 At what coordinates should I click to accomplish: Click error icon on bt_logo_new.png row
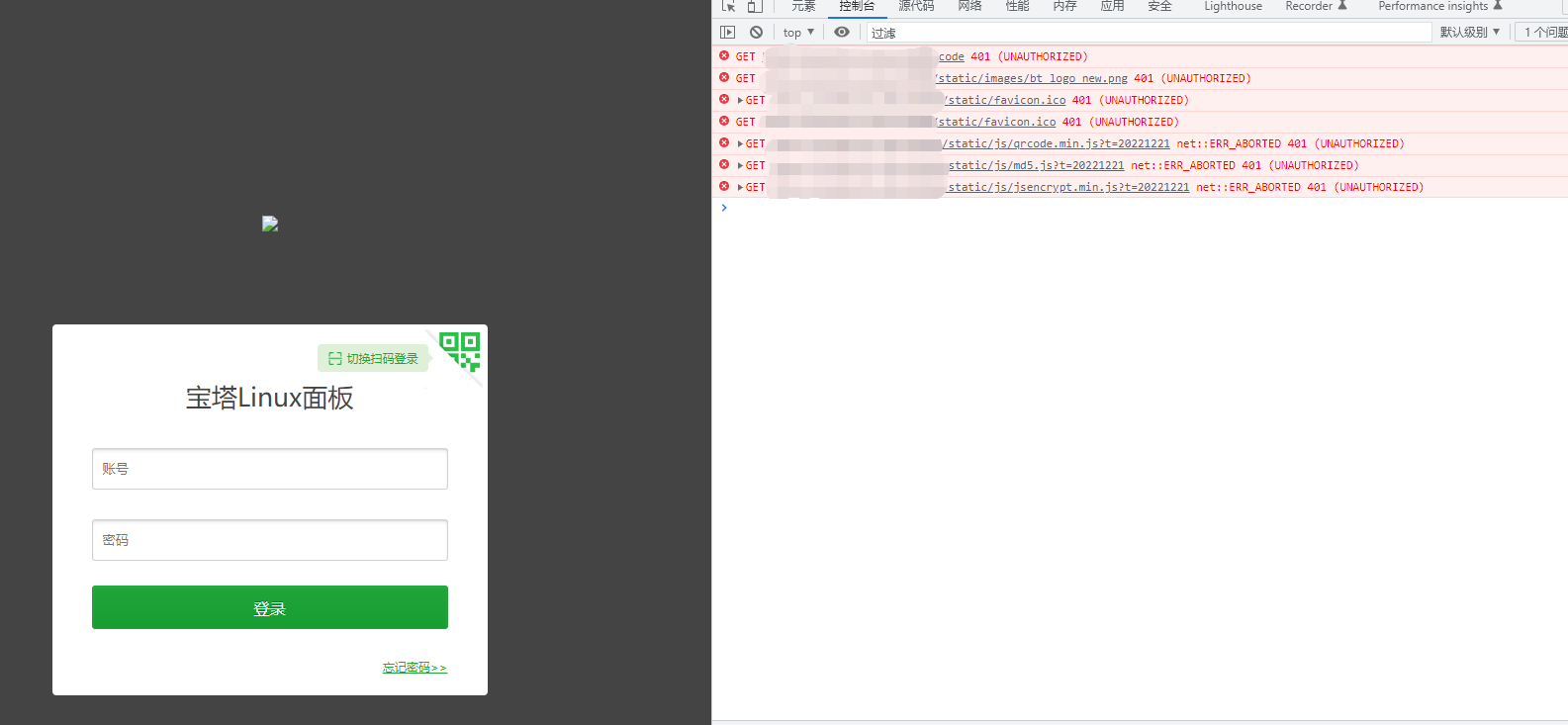tap(724, 78)
